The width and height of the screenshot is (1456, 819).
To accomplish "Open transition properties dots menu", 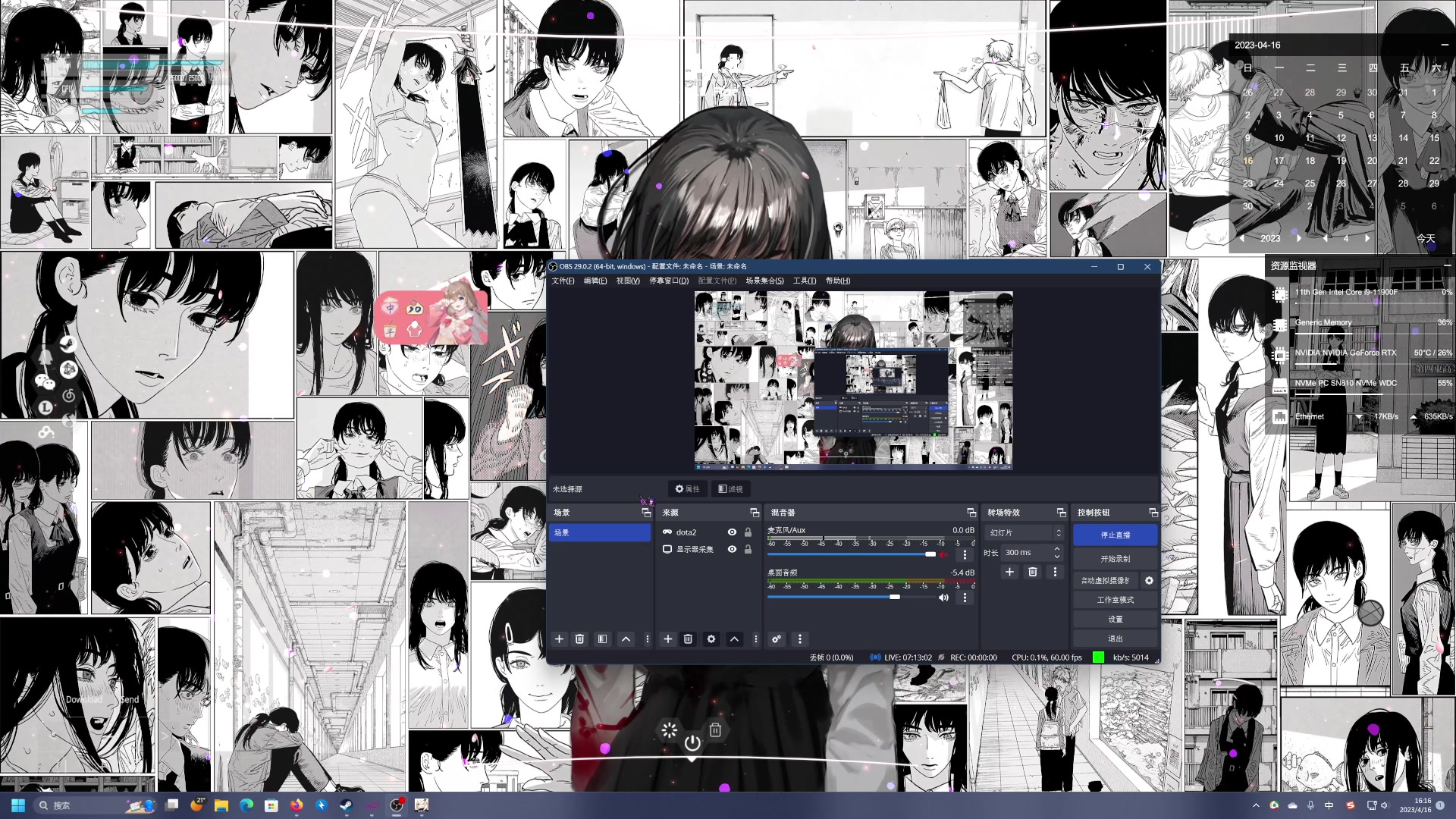I will (x=1055, y=572).
